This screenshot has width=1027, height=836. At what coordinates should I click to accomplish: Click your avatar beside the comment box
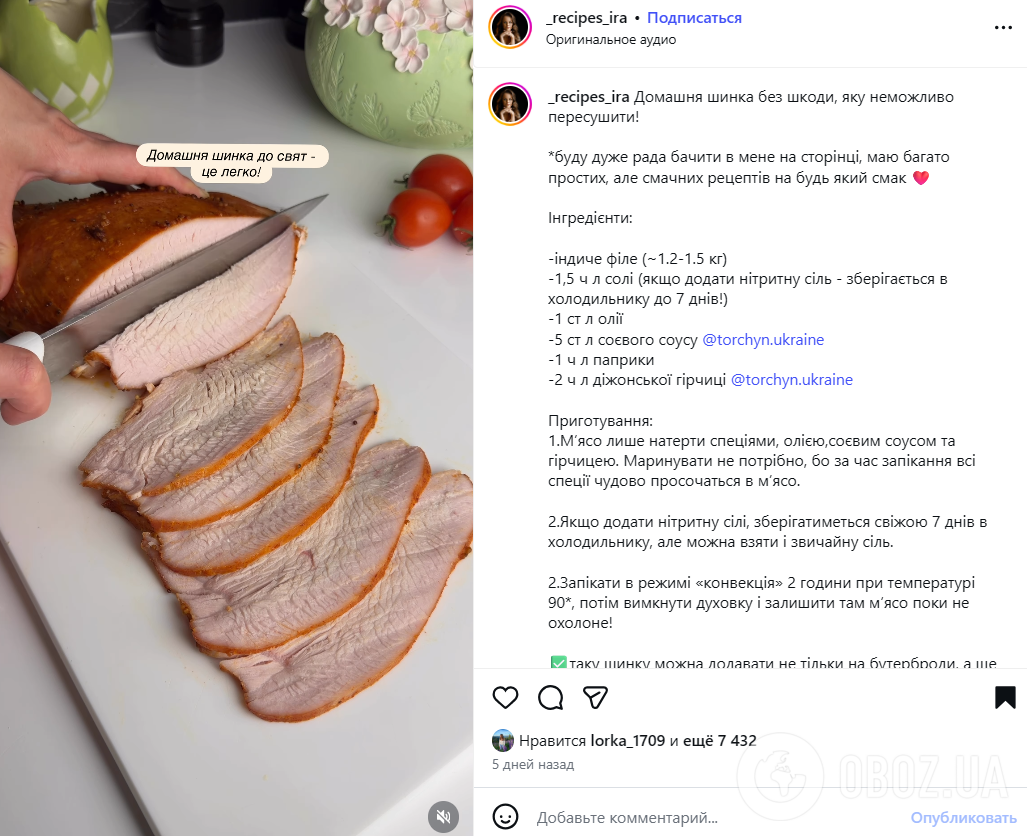(505, 818)
